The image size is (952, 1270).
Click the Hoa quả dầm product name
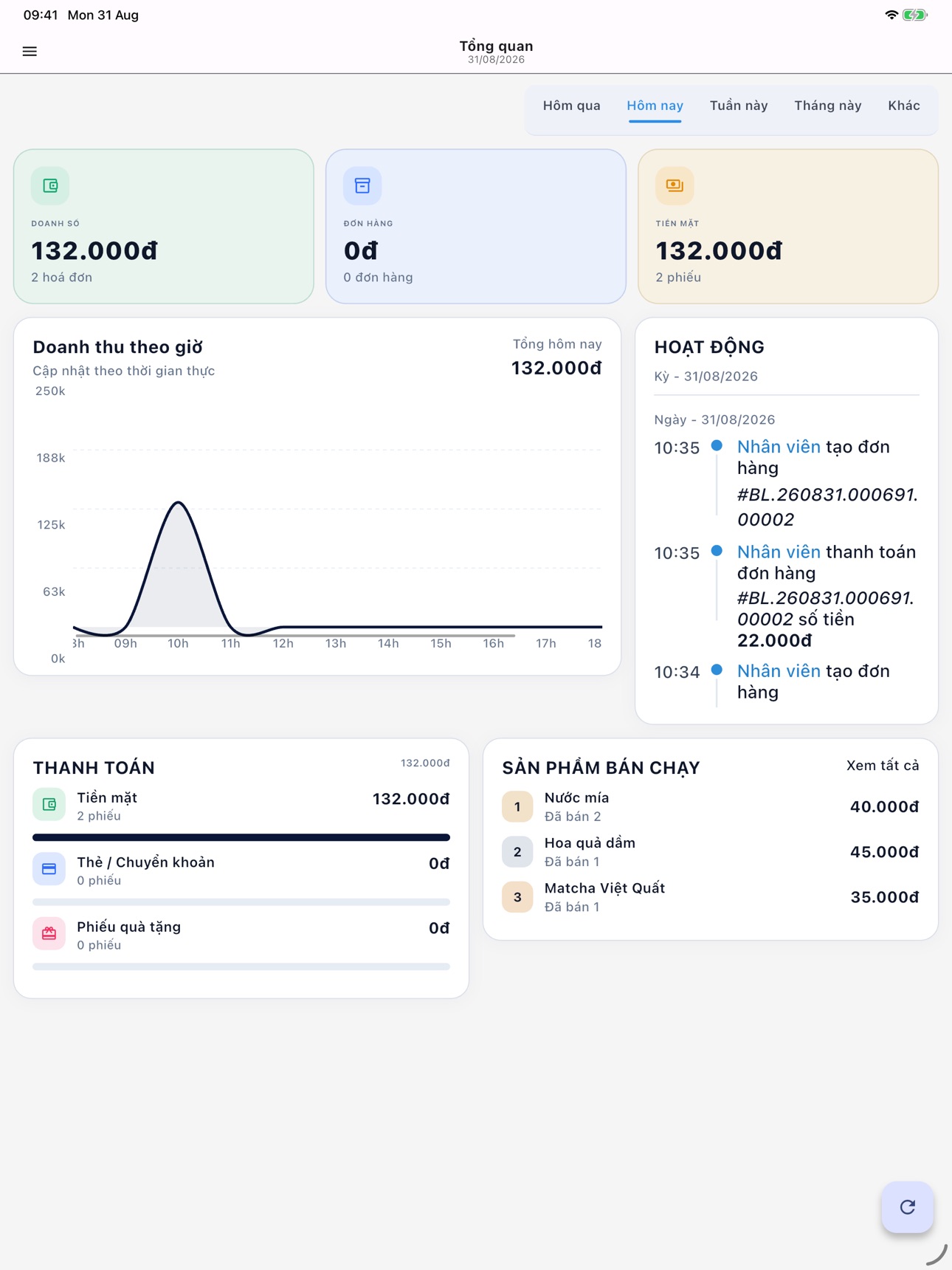[x=590, y=843]
